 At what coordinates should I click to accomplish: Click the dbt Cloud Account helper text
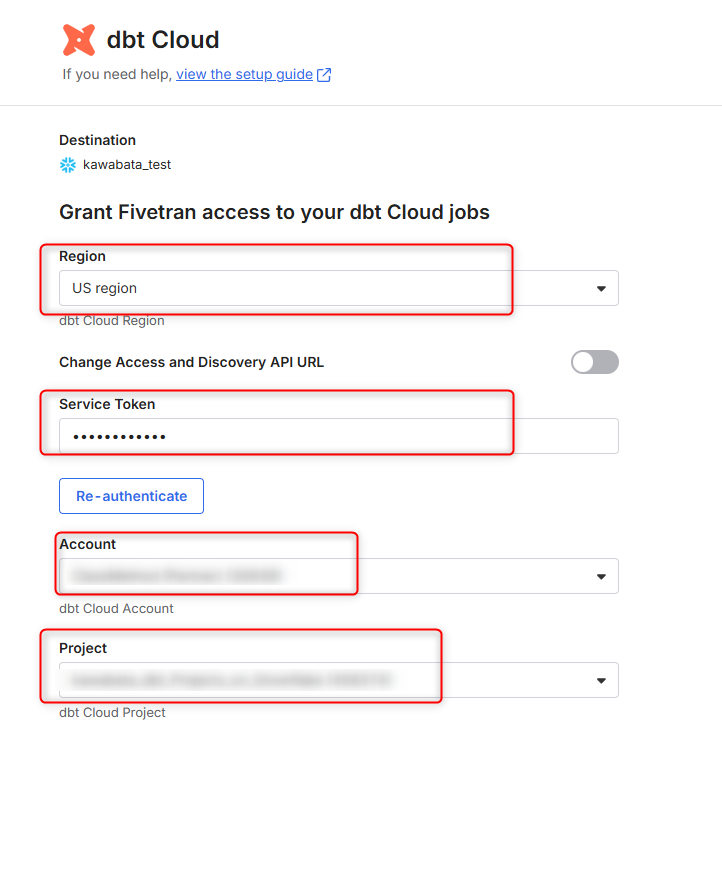[116, 608]
